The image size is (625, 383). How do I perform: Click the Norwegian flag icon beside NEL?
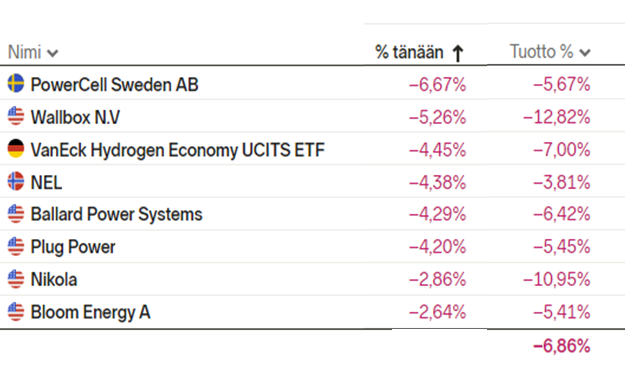click(16, 181)
